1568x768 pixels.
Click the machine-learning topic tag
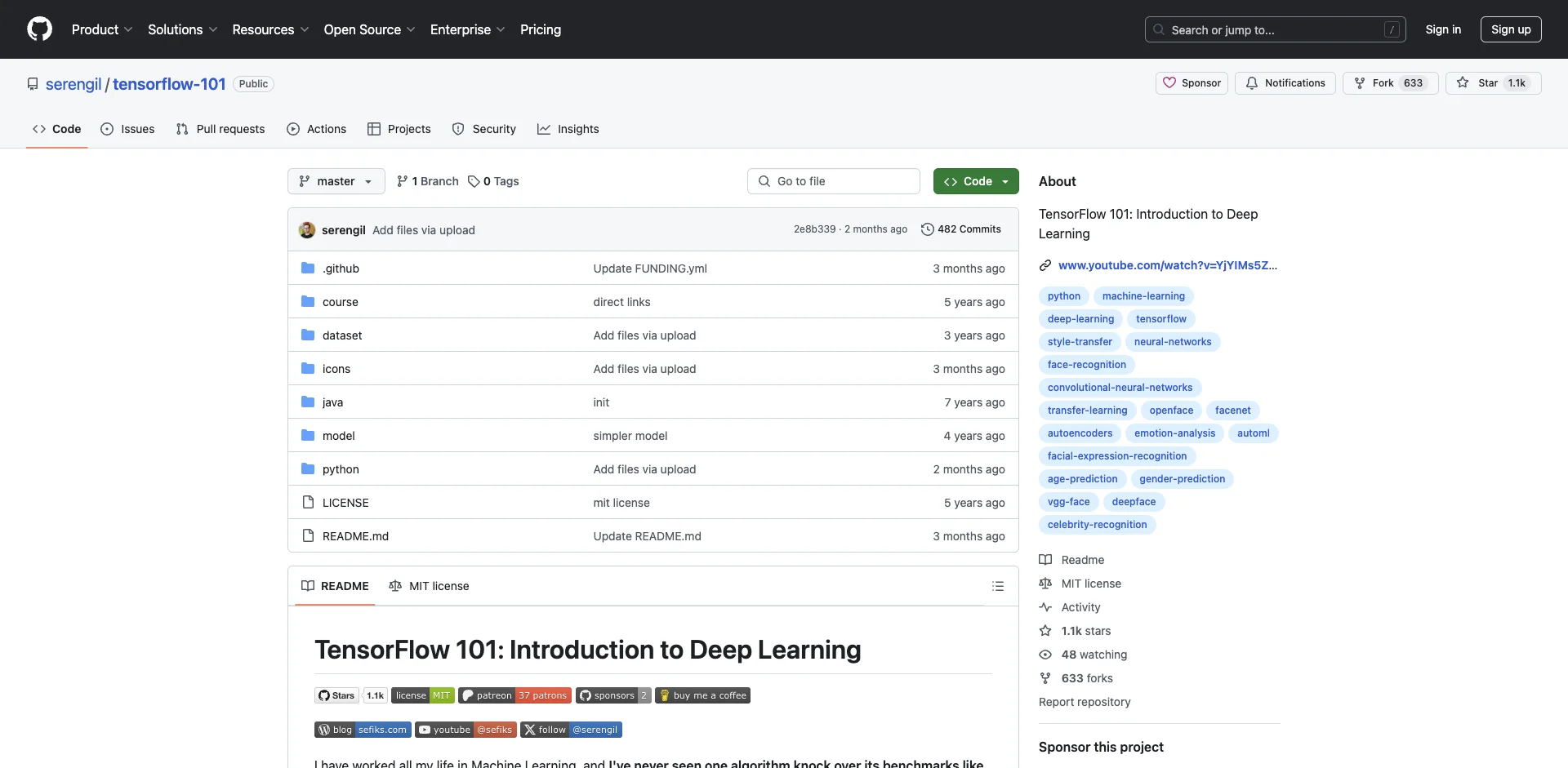point(1143,296)
